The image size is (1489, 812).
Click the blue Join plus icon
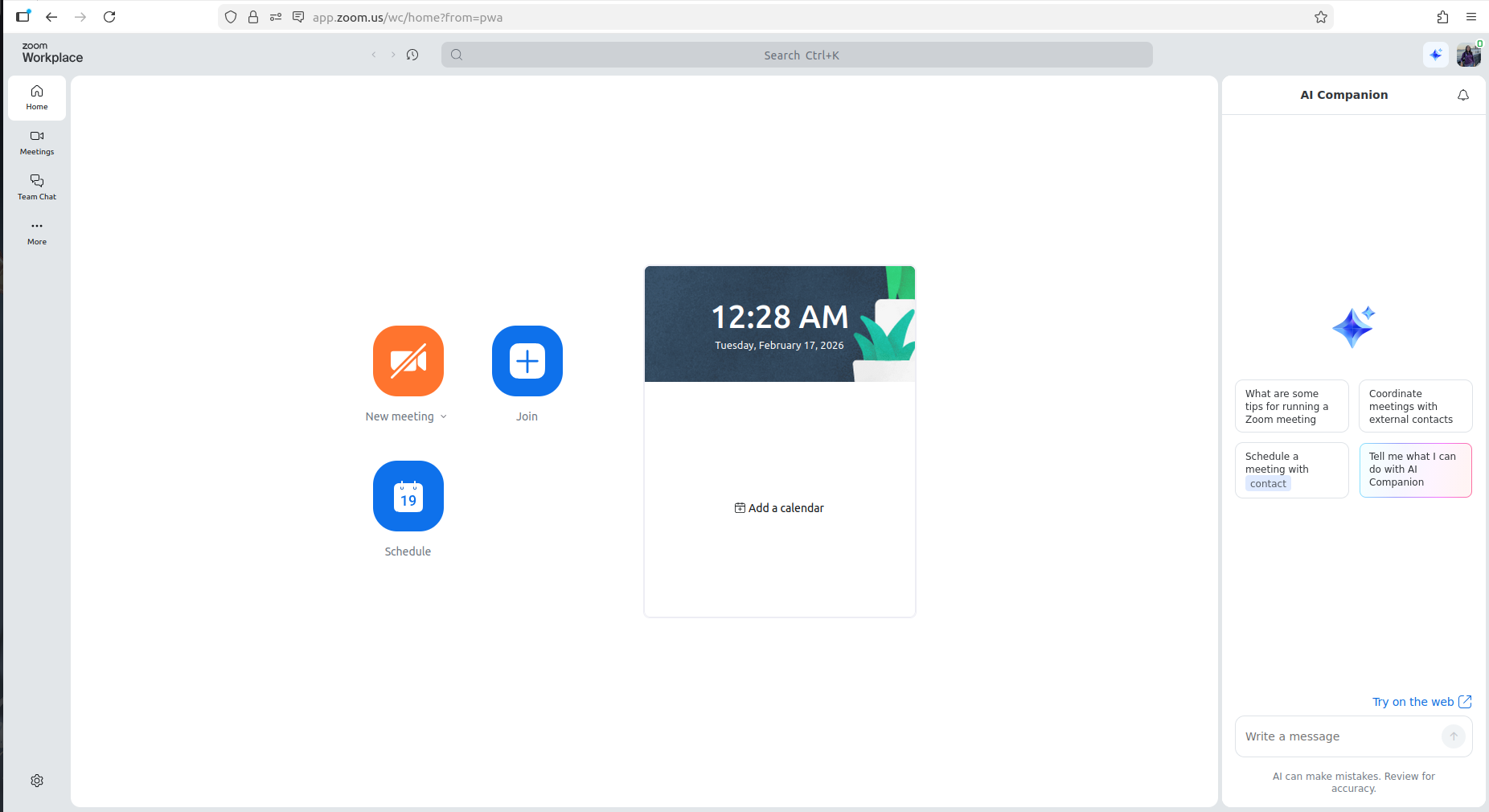pos(527,361)
